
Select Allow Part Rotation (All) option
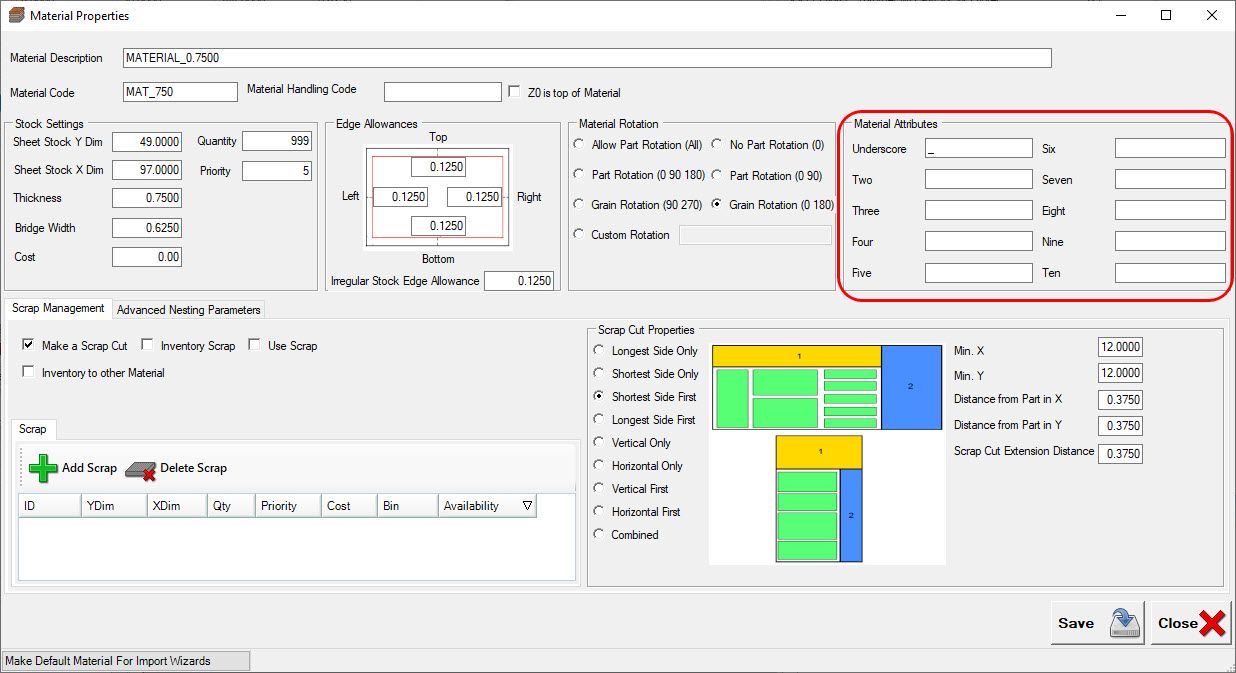point(579,145)
